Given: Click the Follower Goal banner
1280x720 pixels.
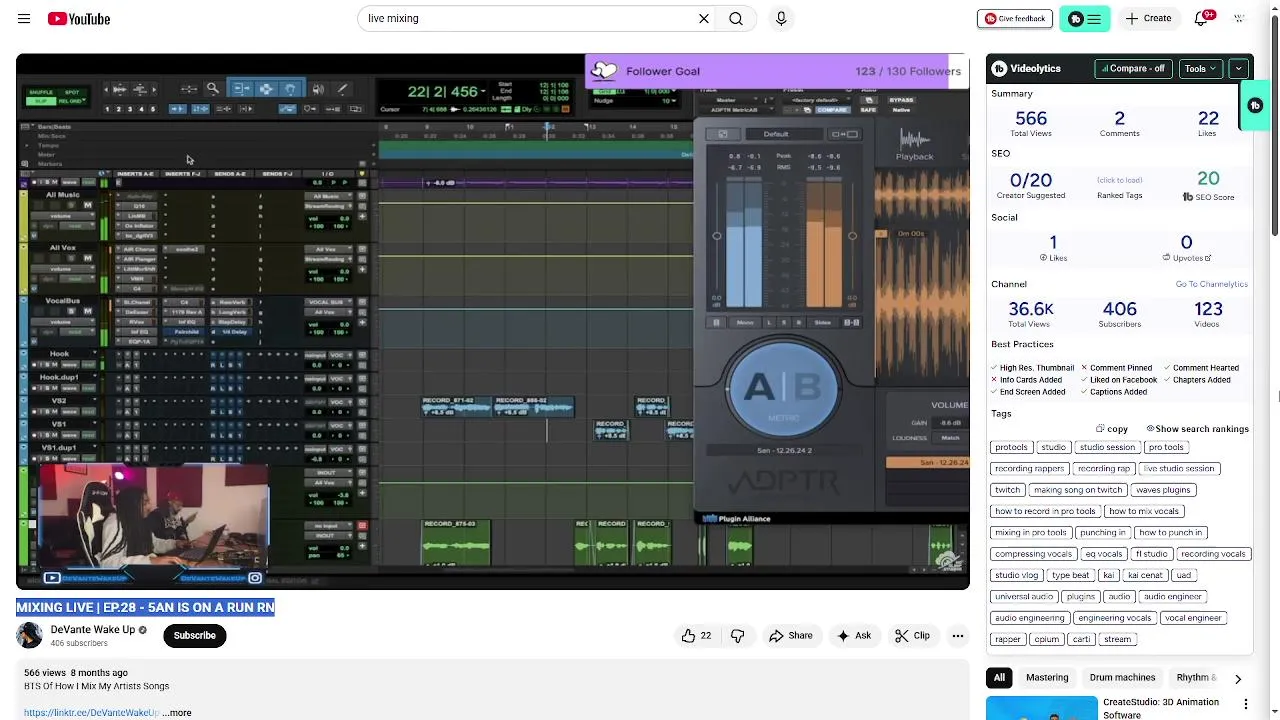Looking at the screenshot, I should (776, 71).
